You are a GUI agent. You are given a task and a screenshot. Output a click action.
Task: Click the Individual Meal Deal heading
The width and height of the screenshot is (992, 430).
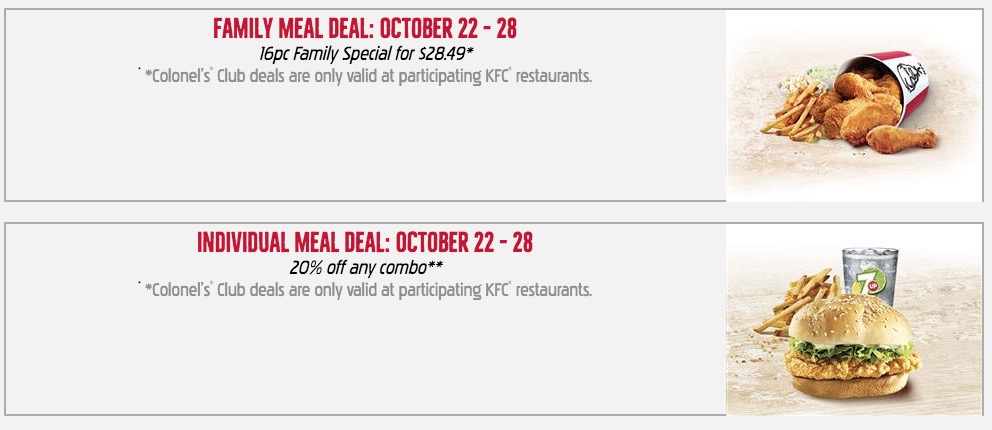point(364,242)
